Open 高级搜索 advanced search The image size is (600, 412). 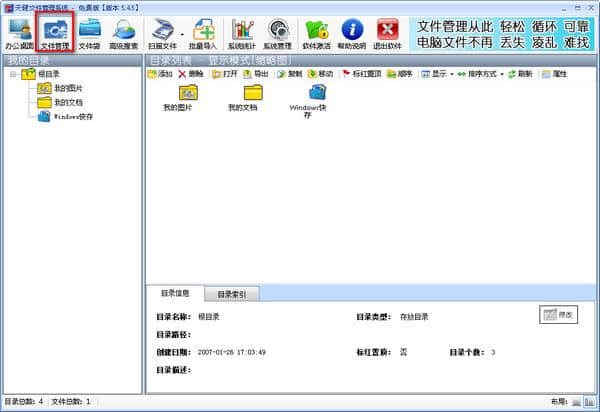coord(124,35)
